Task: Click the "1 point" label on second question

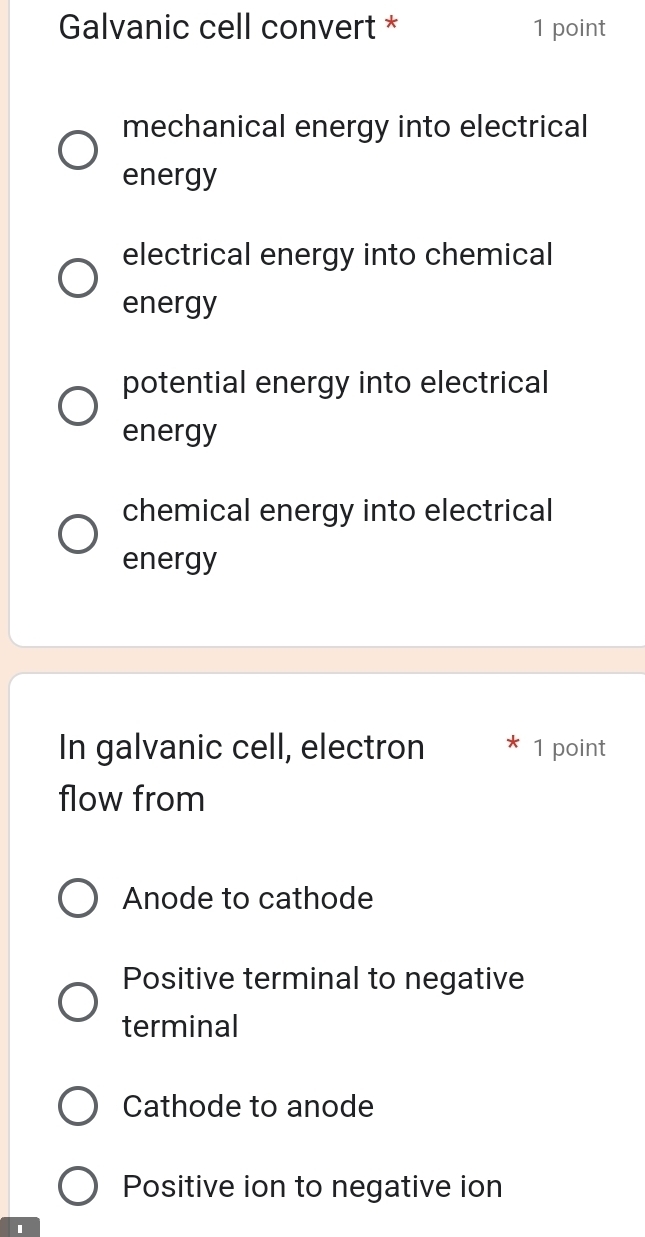Action: coord(570,747)
